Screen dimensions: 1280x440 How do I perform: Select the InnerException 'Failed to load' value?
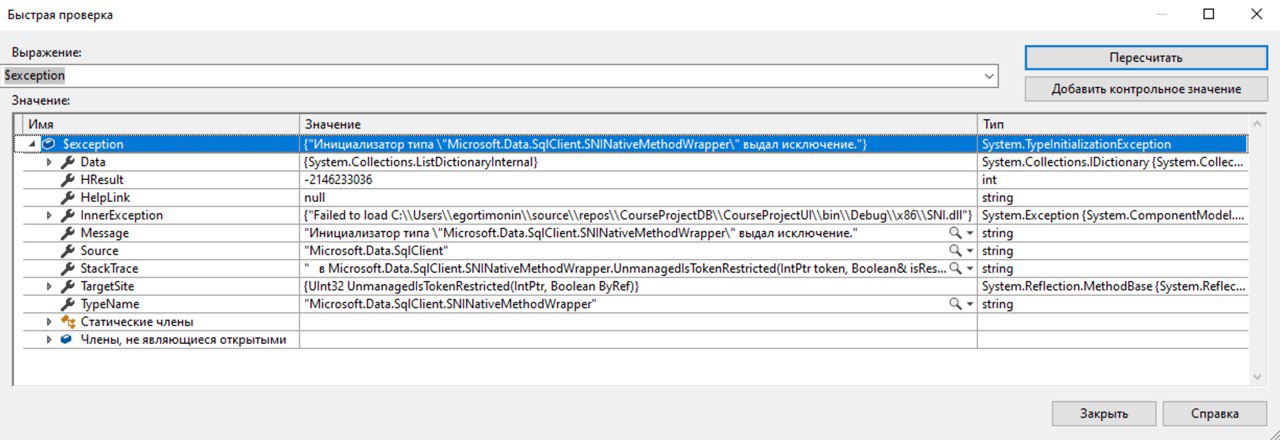(637, 215)
